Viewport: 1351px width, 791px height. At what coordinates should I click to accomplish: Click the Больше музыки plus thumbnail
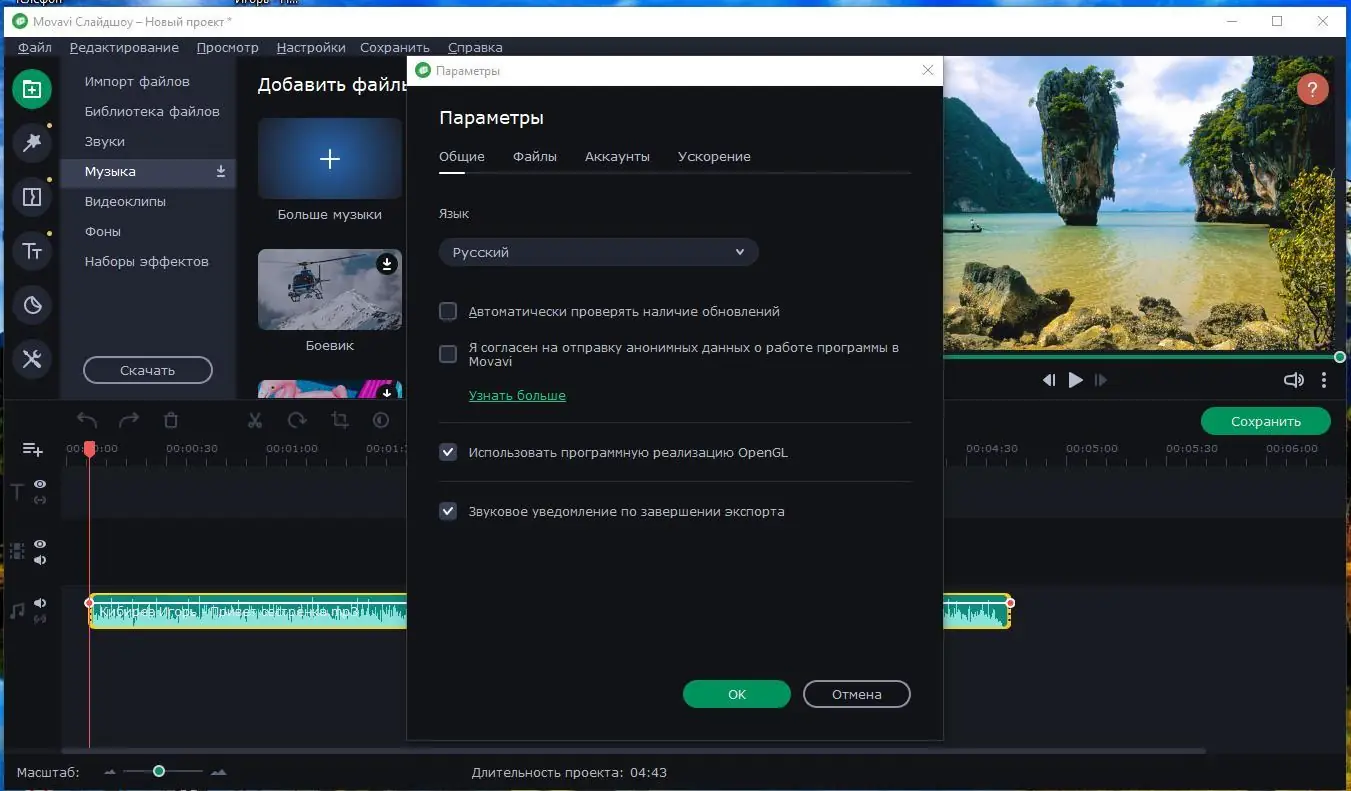coord(330,158)
